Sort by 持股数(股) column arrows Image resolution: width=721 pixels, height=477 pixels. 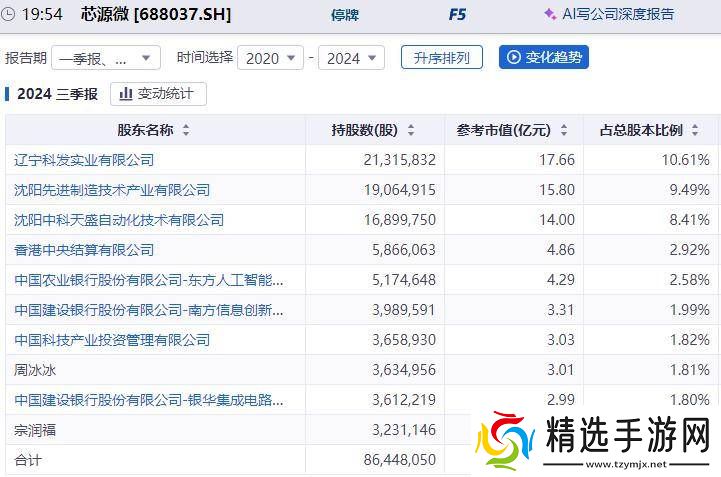[x=410, y=131]
